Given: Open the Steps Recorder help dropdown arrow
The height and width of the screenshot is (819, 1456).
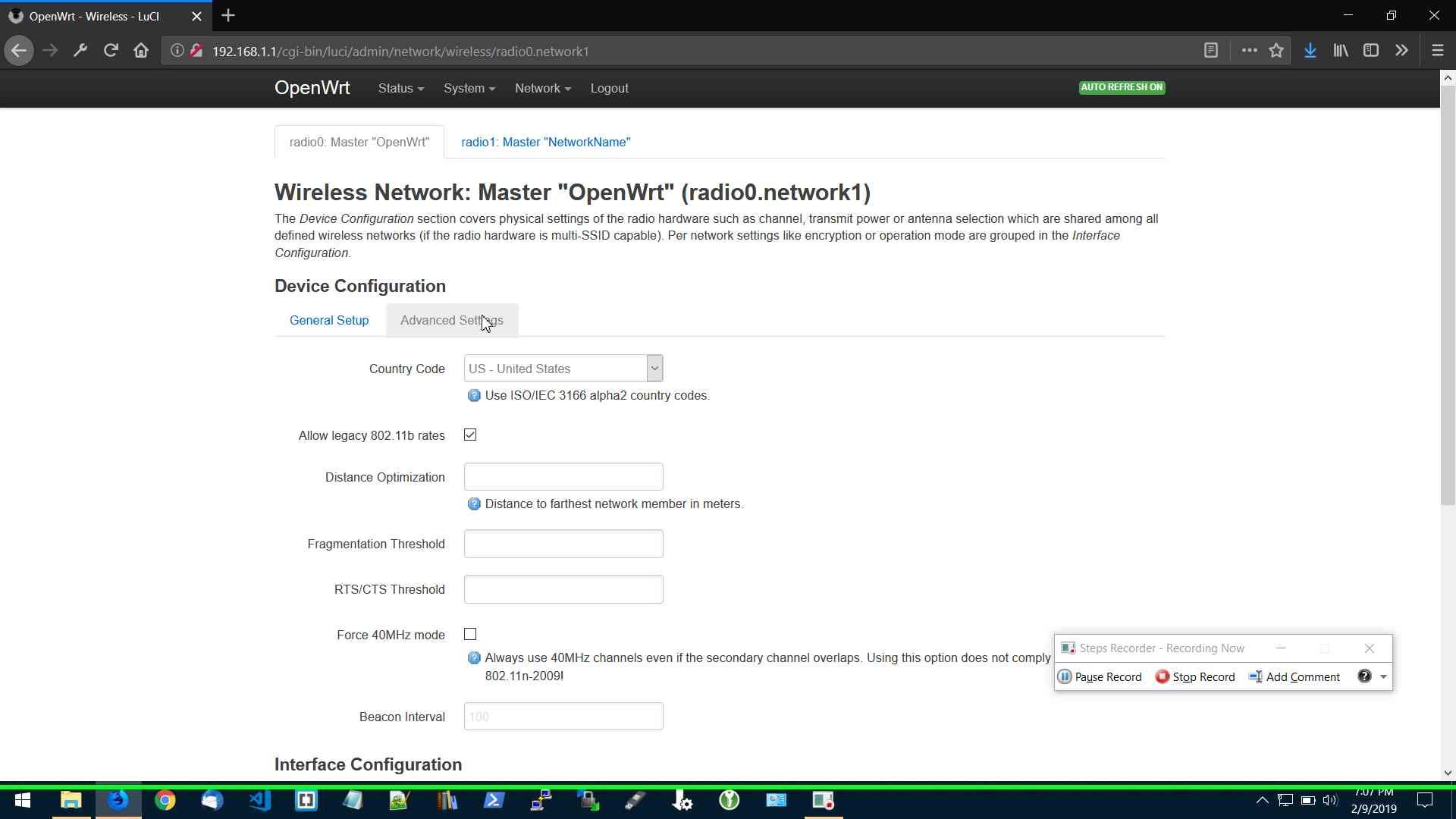Looking at the screenshot, I should tap(1383, 676).
